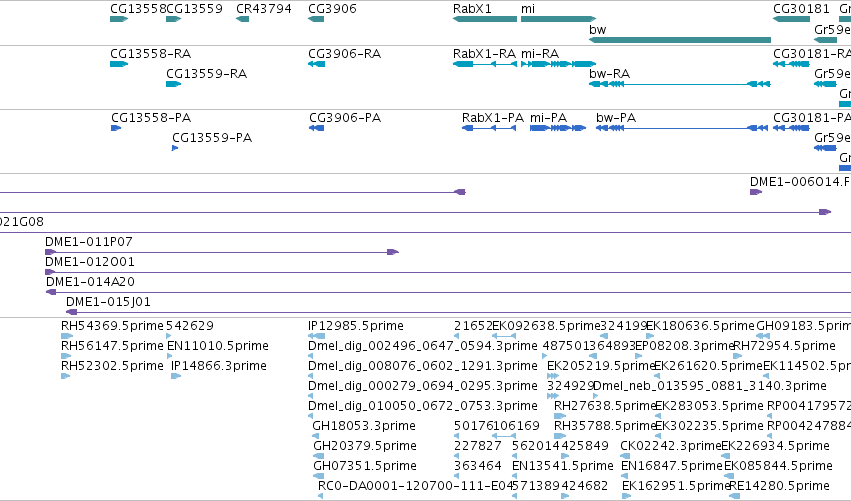Select the bw-PA coding sequence
The width and height of the screenshot is (851, 501).
pos(682,128)
